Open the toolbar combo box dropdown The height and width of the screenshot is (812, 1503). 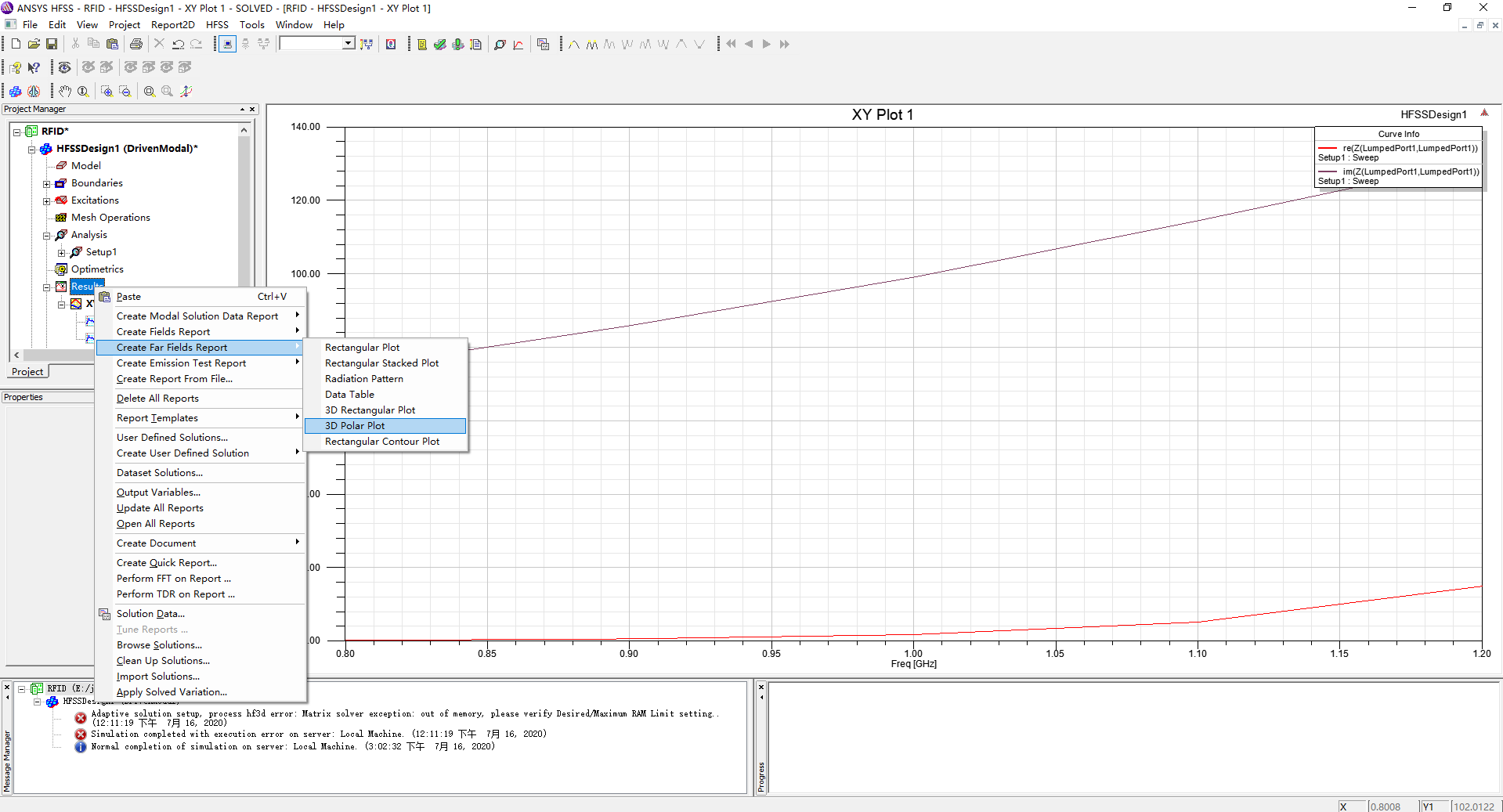pos(348,44)
